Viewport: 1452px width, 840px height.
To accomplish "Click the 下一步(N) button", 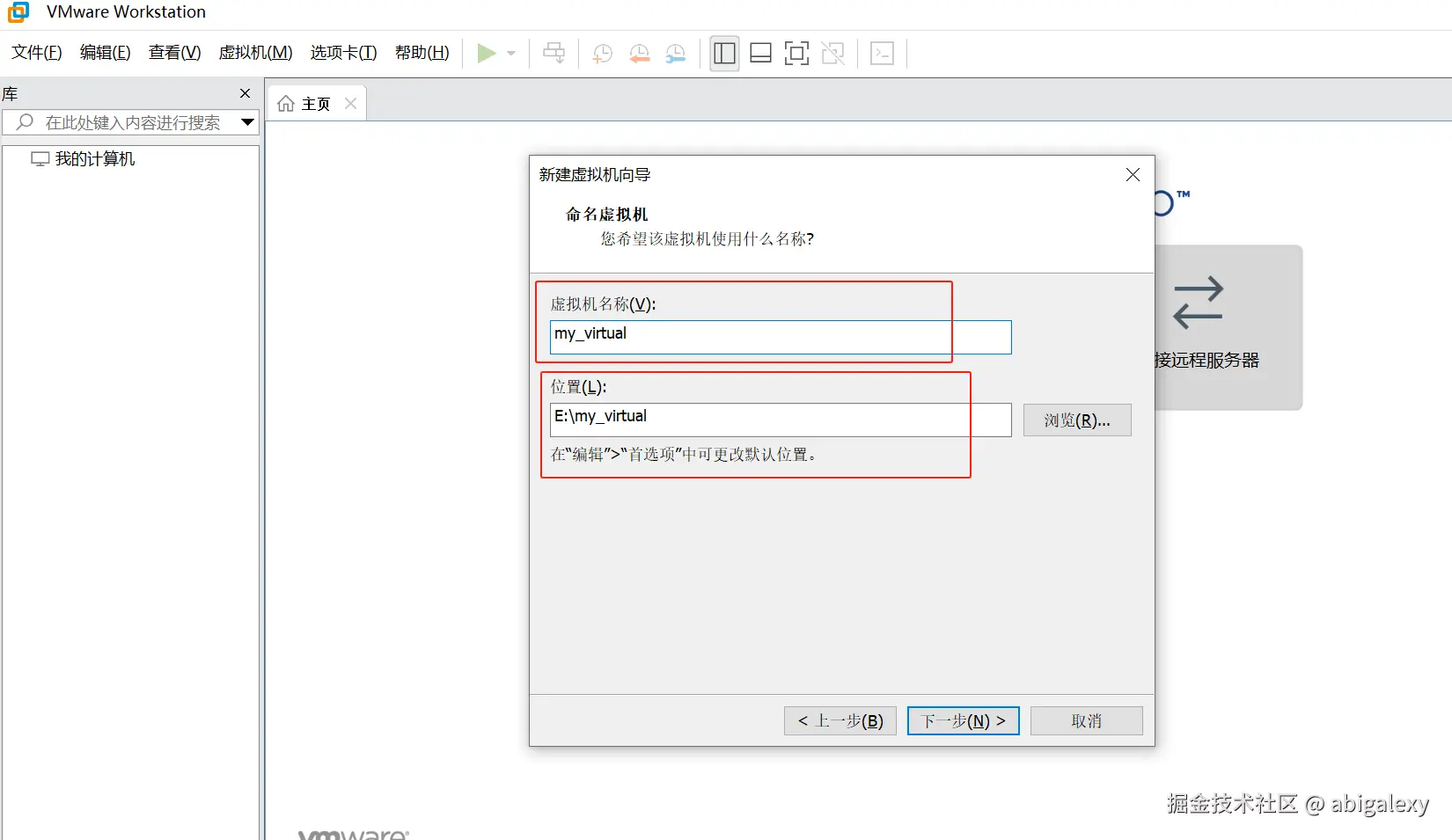I will (962, 720).
